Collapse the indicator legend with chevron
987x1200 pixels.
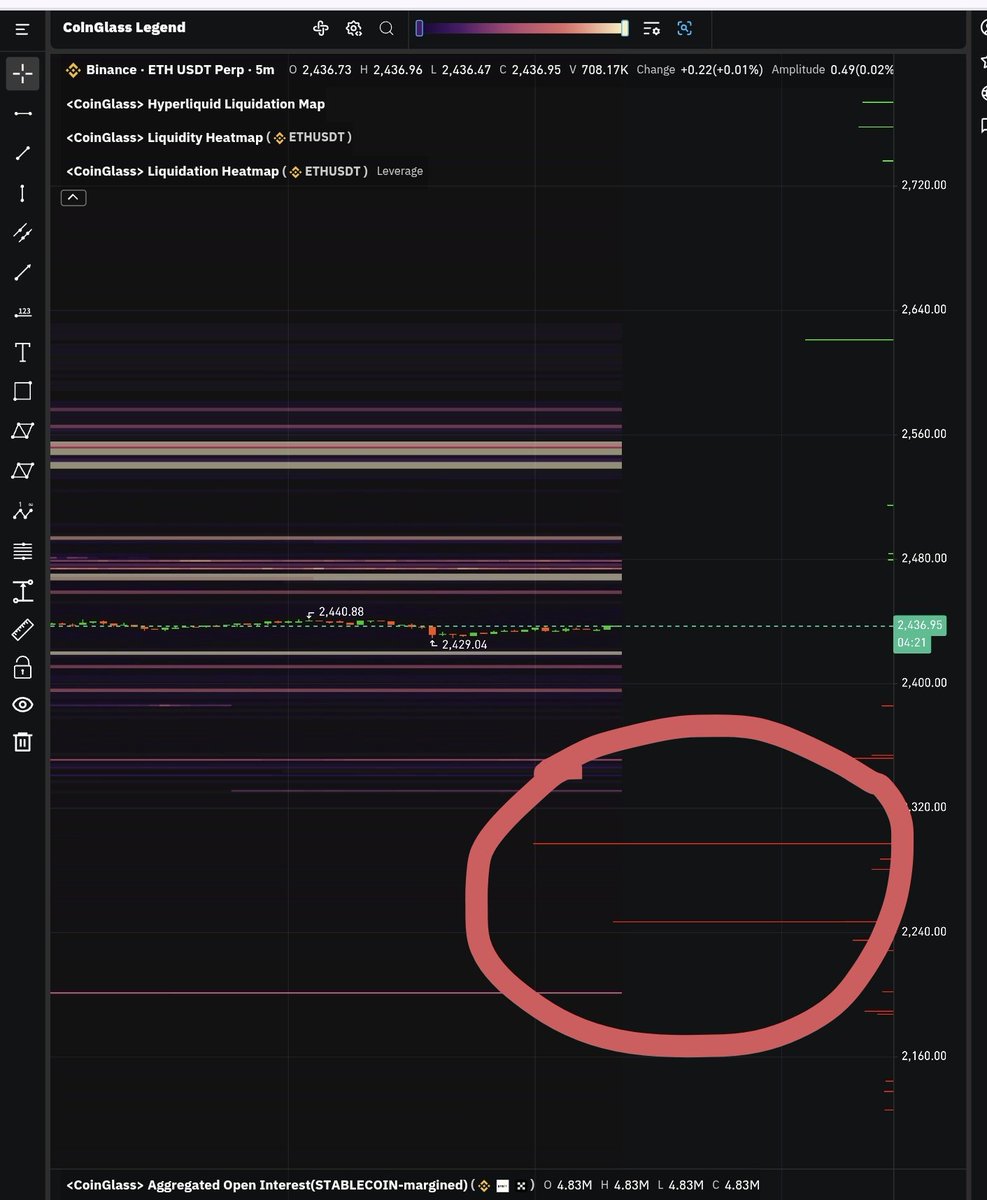[x=73, y=198]
